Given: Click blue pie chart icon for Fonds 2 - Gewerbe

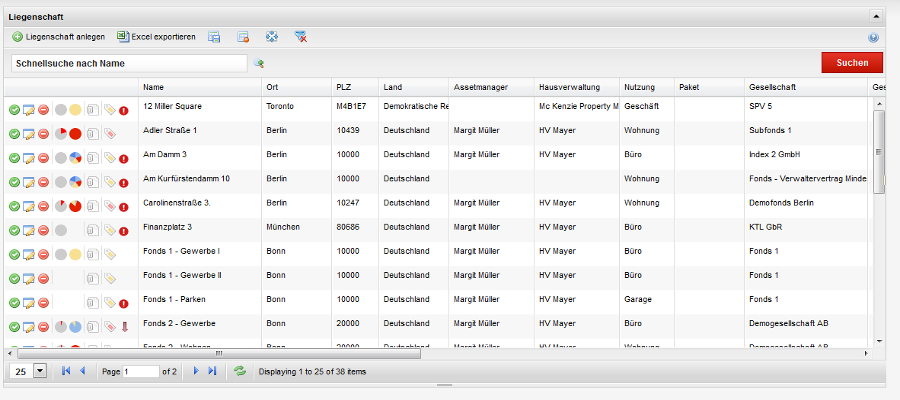Looking at the screenshot, I should pyautogui.click(x=75, y=327).
